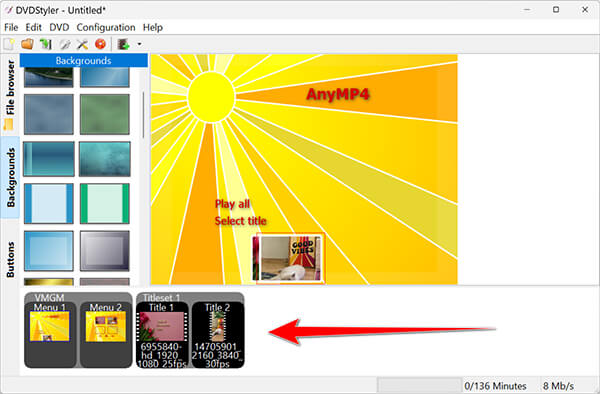Select Menu 1 in the VMGM group
Screen dimensions: 600x394
click(50, 334)
